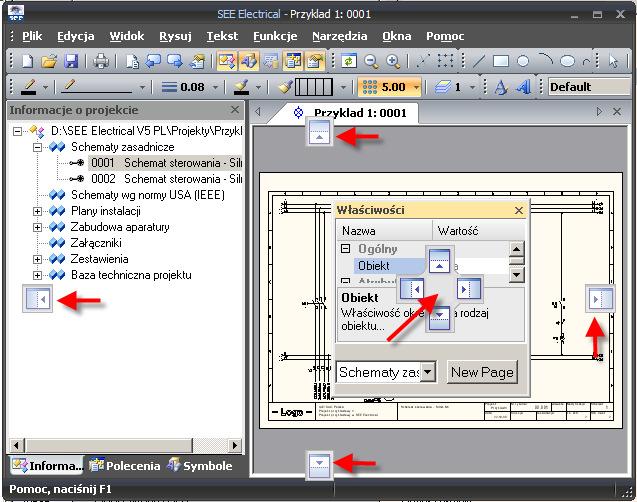Image resolution: width=637 pixels, height=502 pixels.
Task: Toggle the project information pane toolbar button
Action: 227,61
